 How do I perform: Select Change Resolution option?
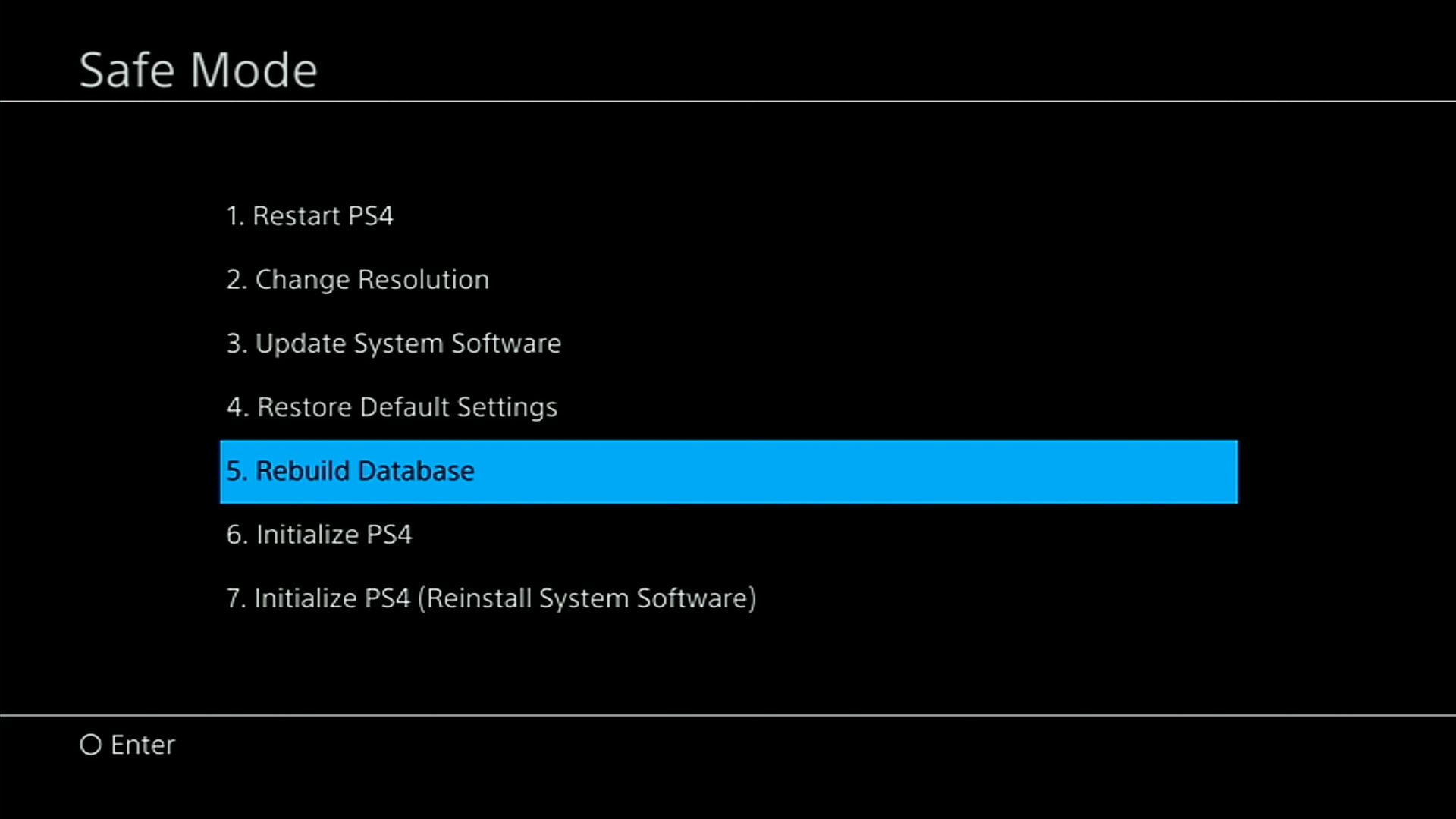(x=358, y=279)
